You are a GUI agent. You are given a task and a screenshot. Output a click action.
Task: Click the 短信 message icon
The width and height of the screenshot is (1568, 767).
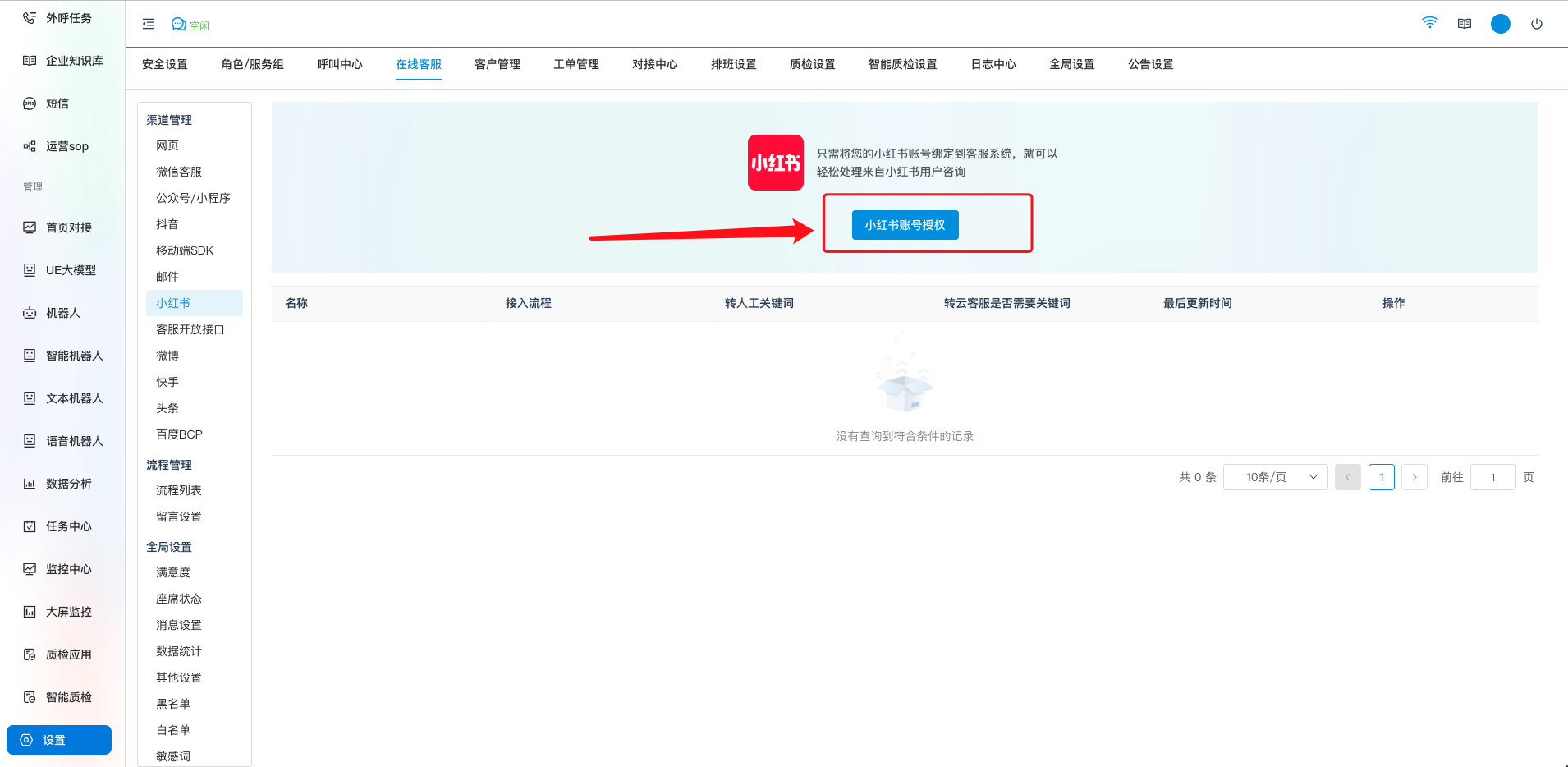pyautogui.click(x=30, y=103)
